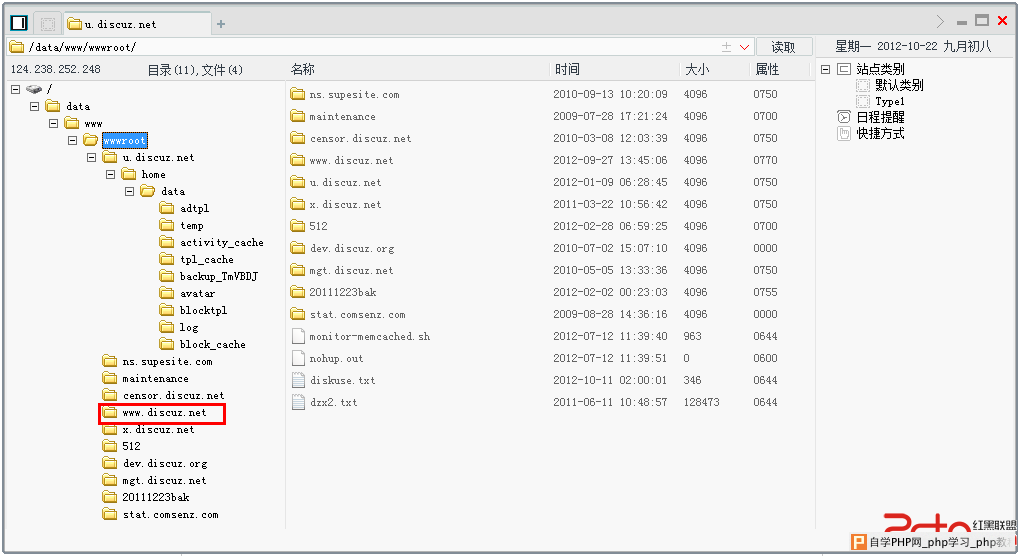Click the dzx2.txt file icon
The width and height of the screenshot is (1020, 556).
pyautogui.click(x=299, y=402)
